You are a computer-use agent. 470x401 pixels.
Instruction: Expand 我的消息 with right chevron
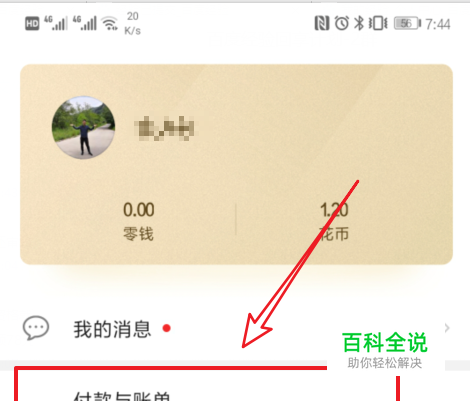pyautogui.click(x=447, y=328)
